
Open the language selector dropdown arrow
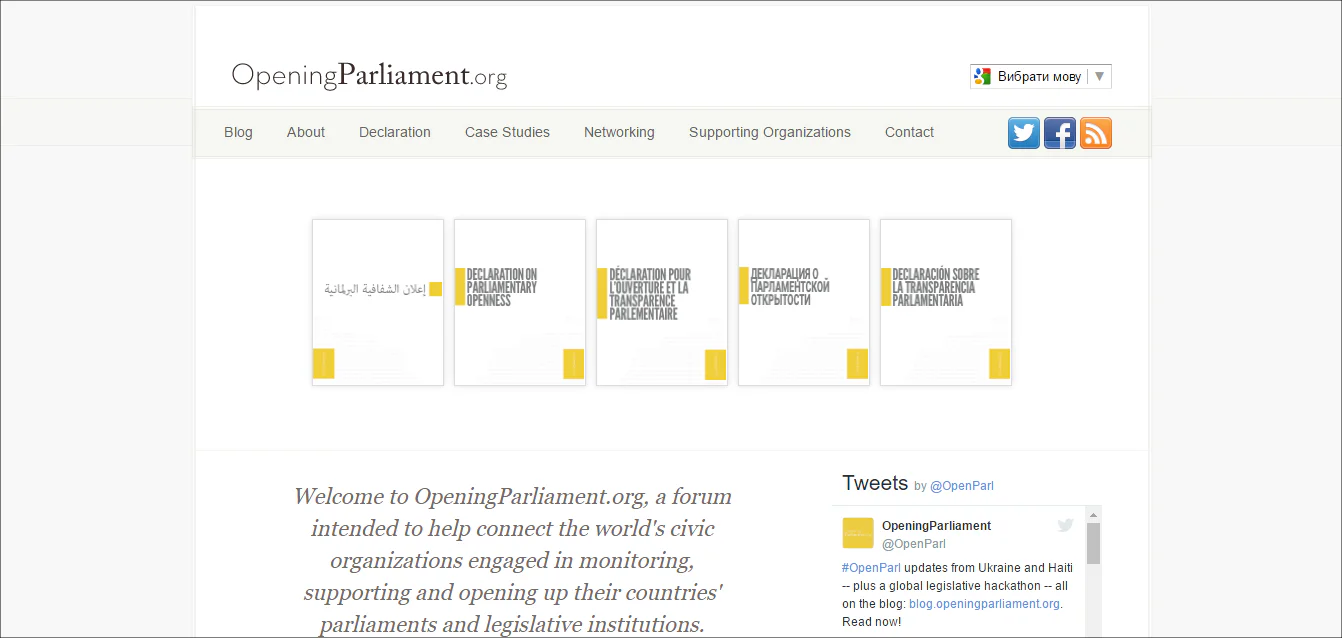[1100, 76]
